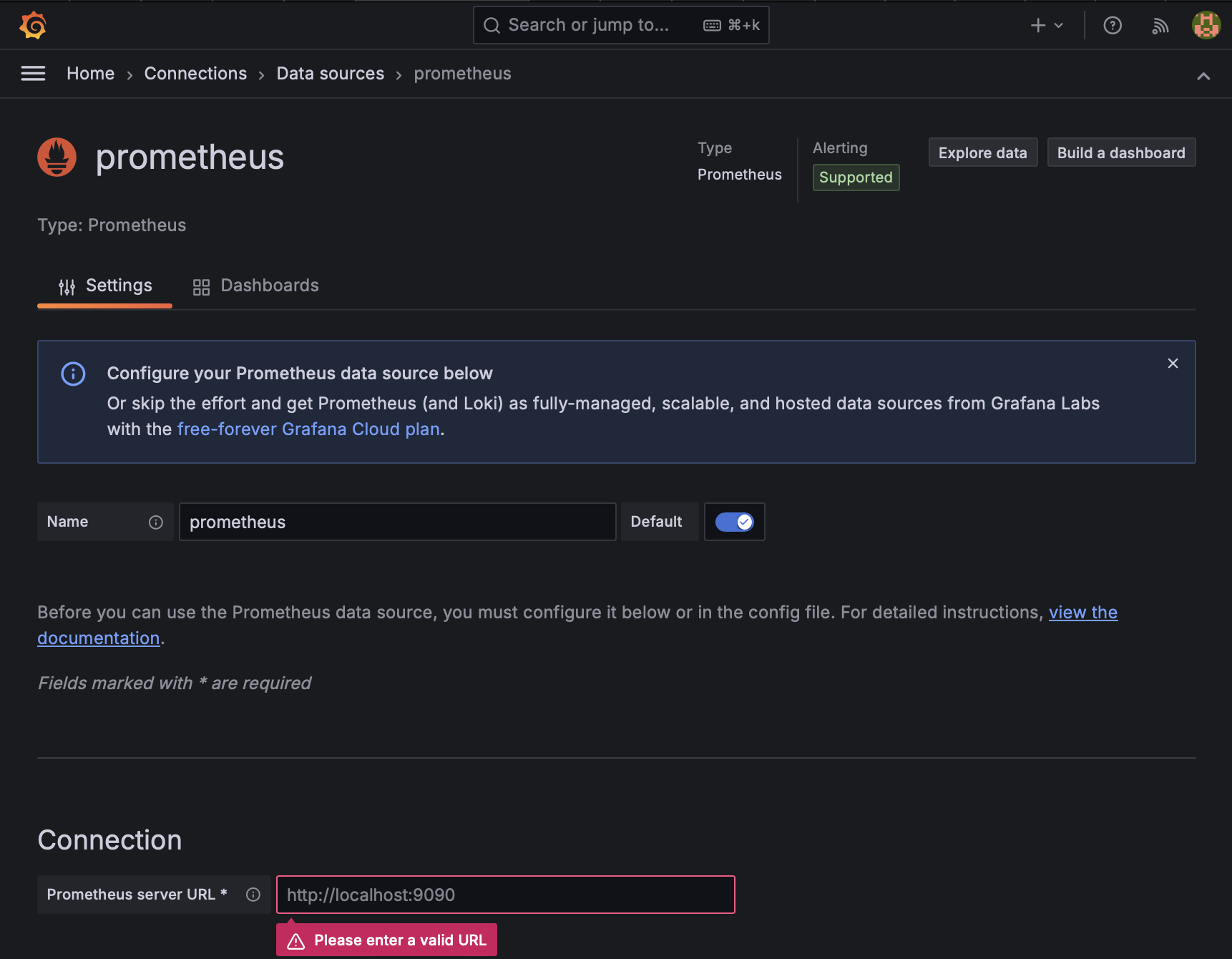Click the Explore data button
The width and height of the screenshot is (1232, 959).
[983, 152]
